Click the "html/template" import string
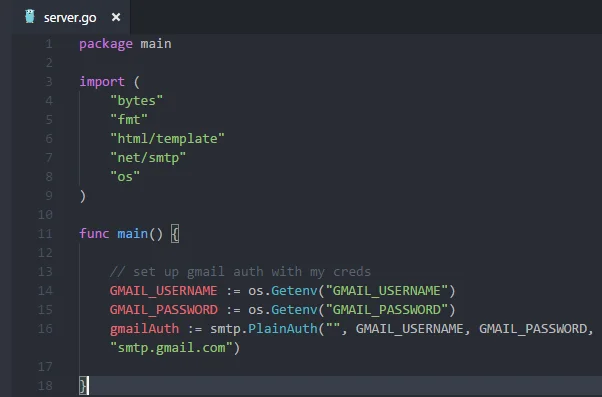This screenshot has width=602, height=397. 167,138
